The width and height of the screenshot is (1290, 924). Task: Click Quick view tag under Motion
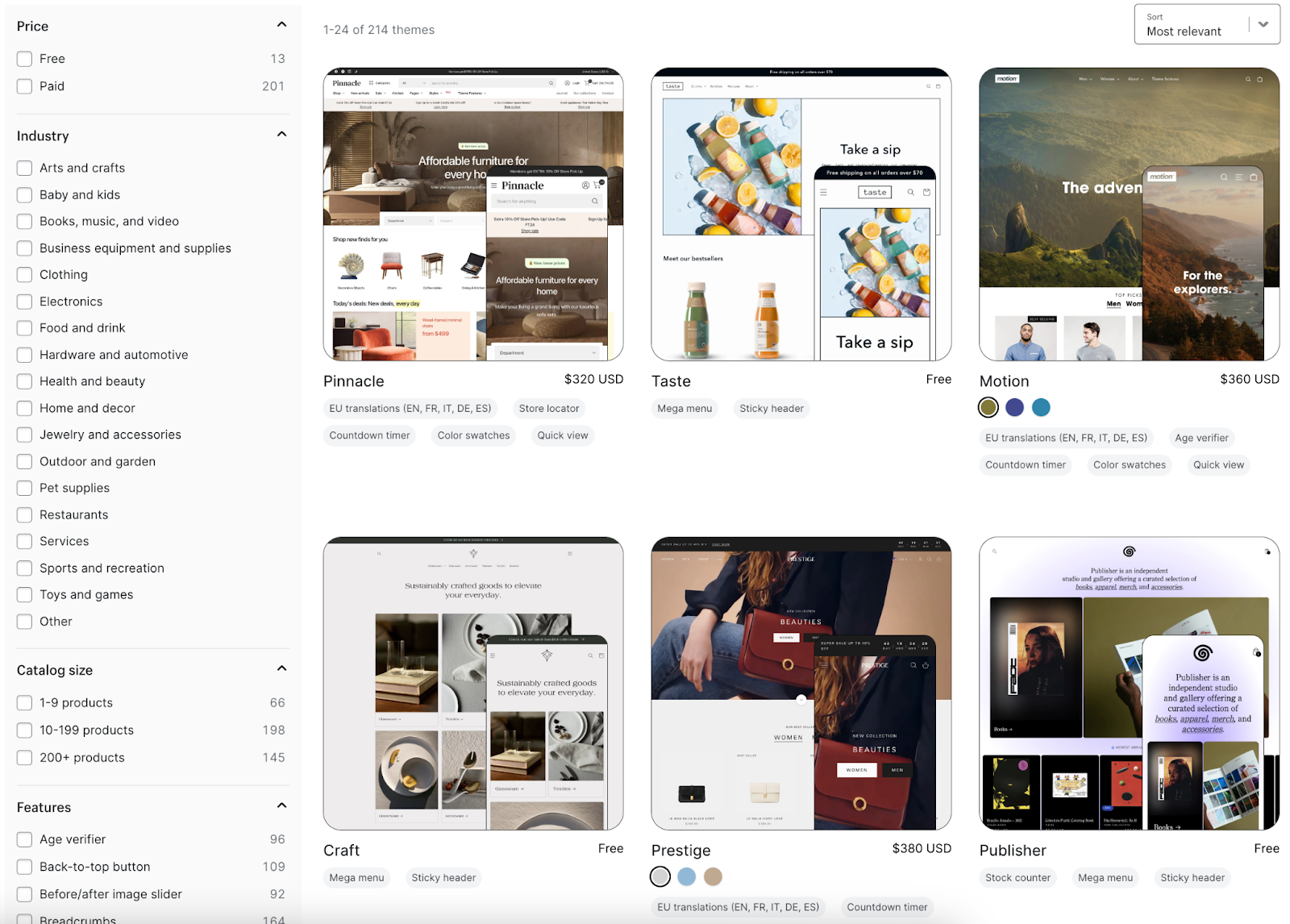pos(1218,465)
